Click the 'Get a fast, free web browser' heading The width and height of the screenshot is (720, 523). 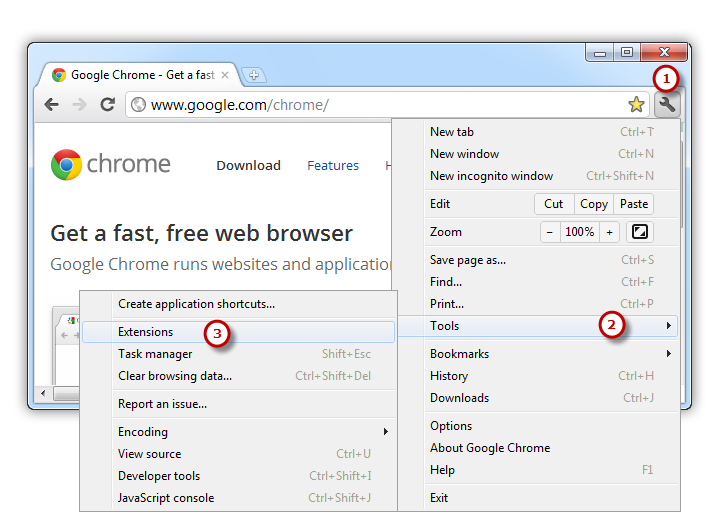tap(202, 234)
